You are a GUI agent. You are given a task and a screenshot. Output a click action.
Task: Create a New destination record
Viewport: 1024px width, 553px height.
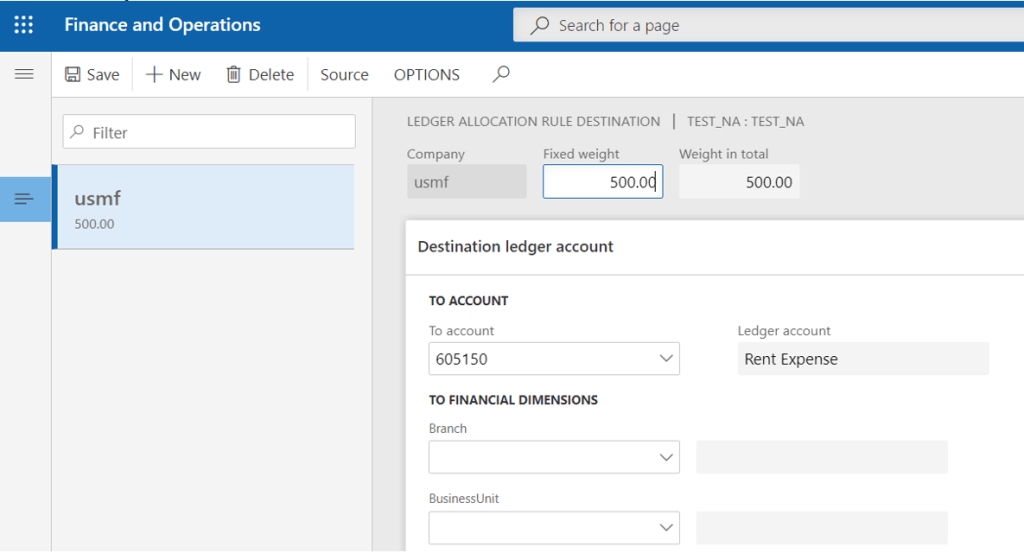pyautogui.click(x=173, y=74)
